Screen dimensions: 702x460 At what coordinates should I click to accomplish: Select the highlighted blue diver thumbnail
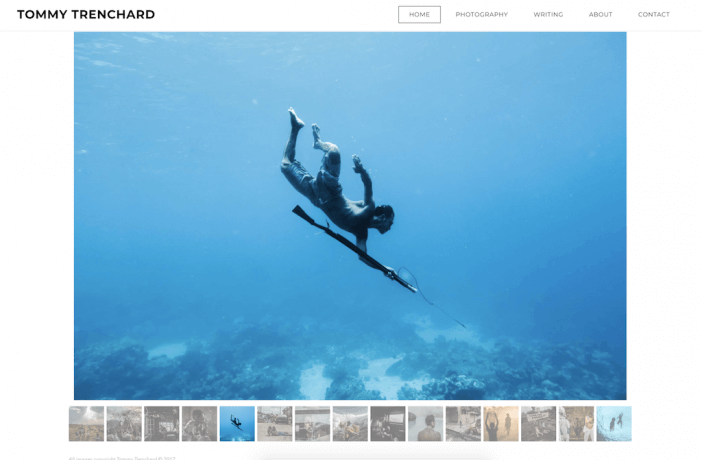click(x=237, y=424)
